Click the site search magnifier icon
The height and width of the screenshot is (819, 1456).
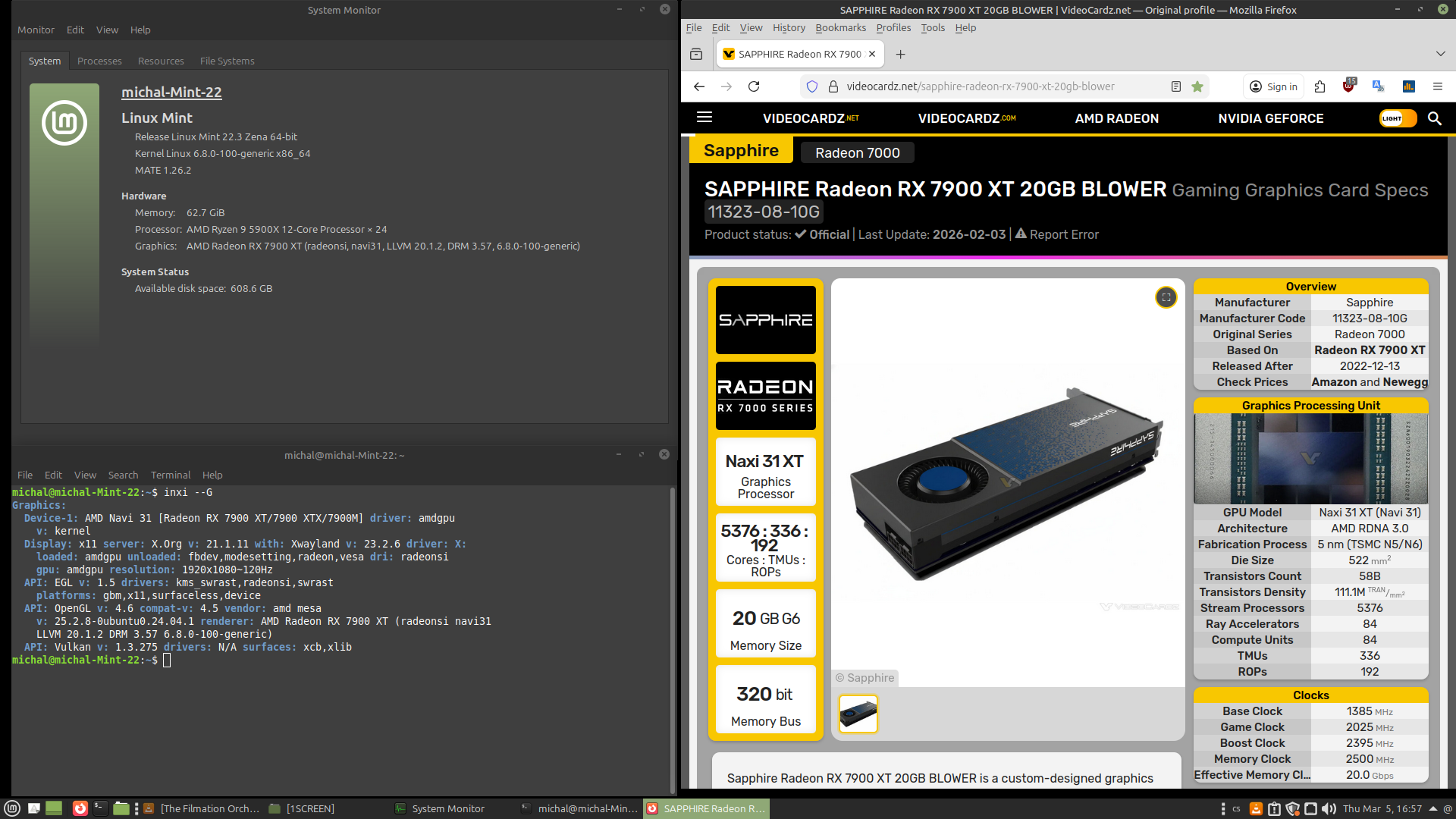[x=1434, y=118]
